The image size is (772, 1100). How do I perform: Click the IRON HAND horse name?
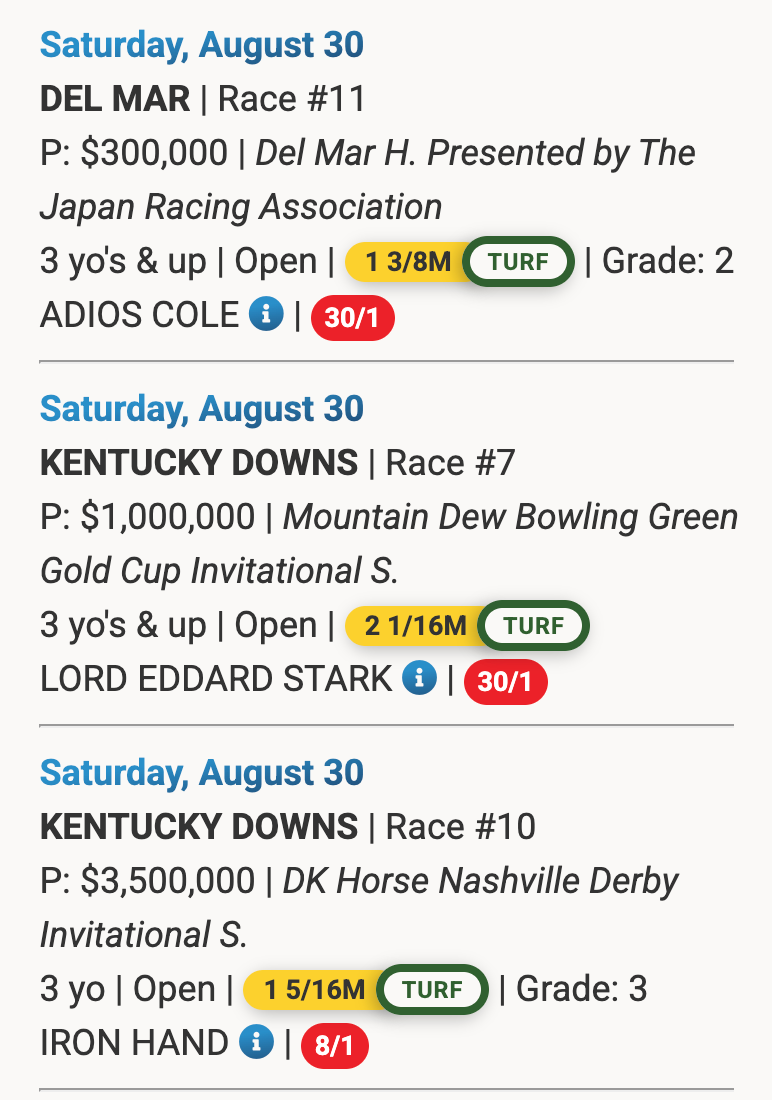pyautogui.click(x=133, y=1044)
